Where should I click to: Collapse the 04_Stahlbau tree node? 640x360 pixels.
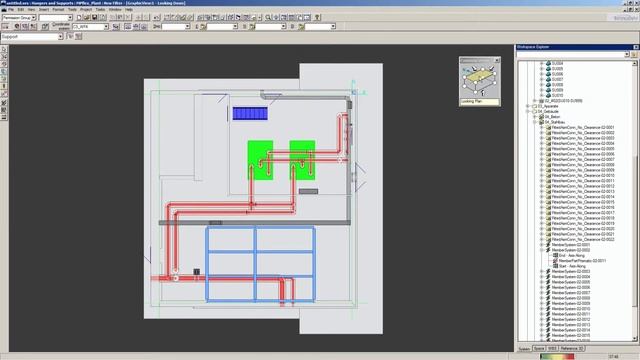[x=535, y=122]
